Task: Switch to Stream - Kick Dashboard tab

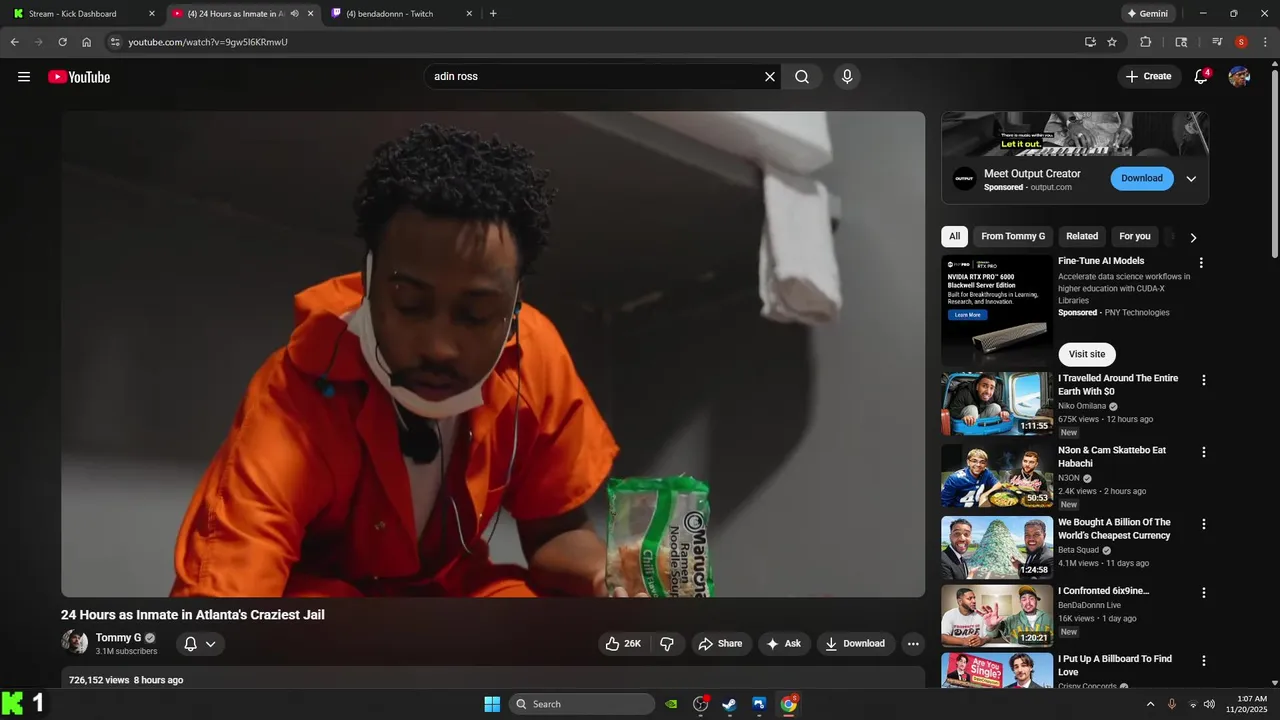Action: (83, 14)
